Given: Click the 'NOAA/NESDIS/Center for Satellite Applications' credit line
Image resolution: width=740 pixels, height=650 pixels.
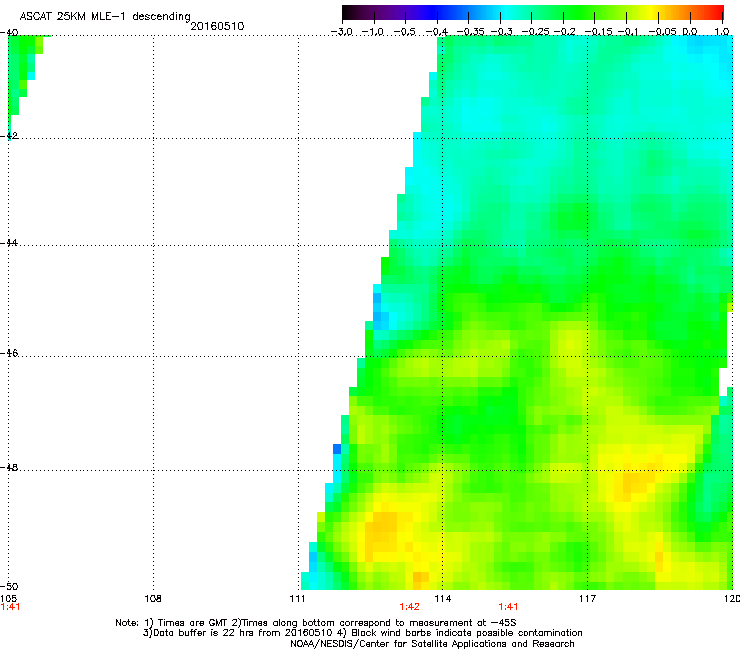Looking at the screenshot, I should click(x=432, y=644).
